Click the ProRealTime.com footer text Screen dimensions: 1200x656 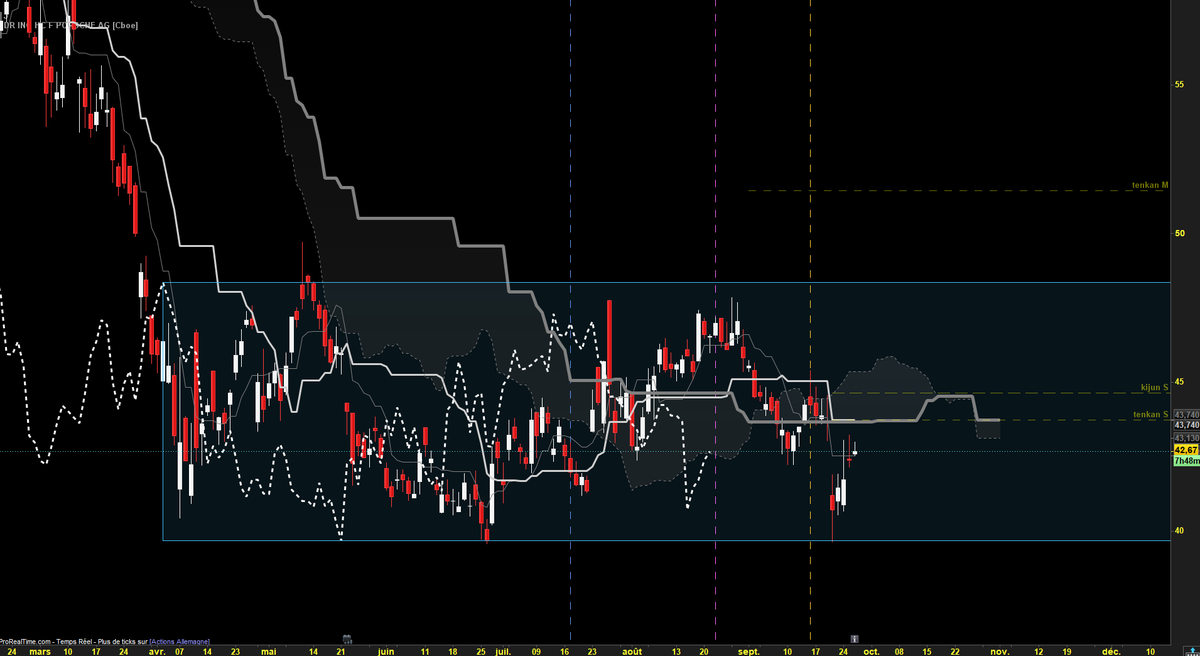coord(27,641)
